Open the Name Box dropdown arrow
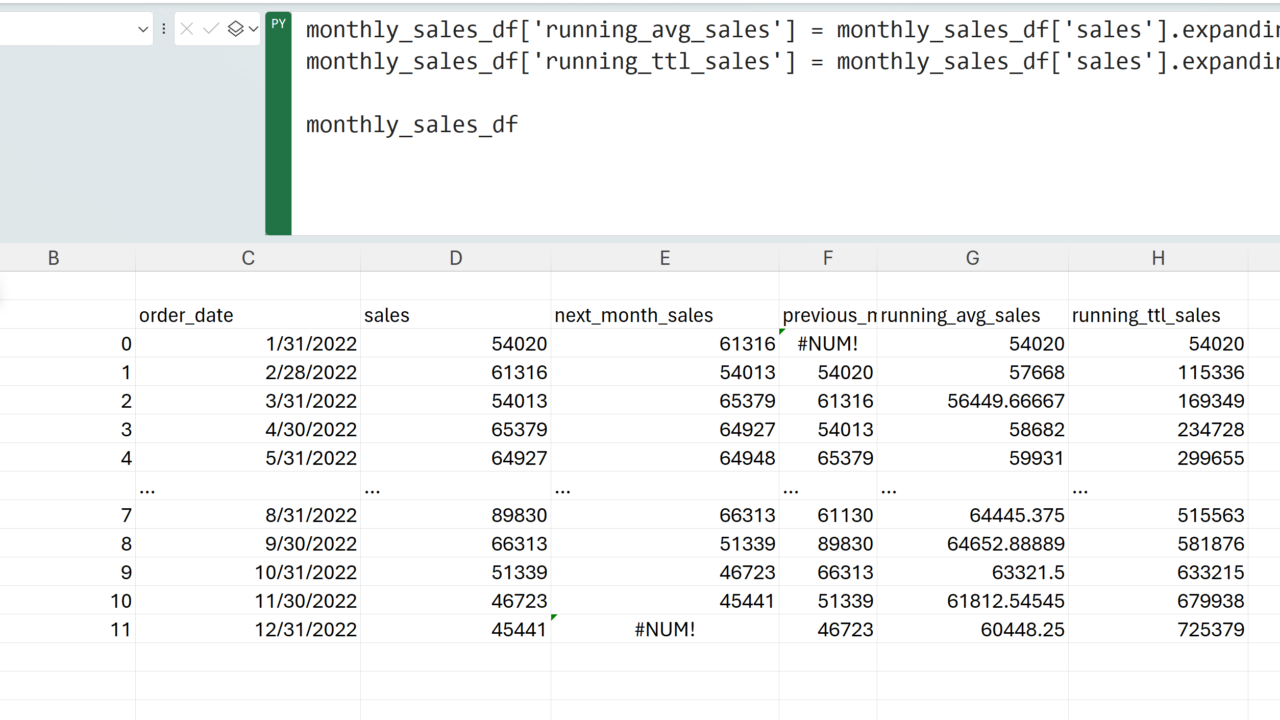1280x720 pixels. tap(142, 29)
